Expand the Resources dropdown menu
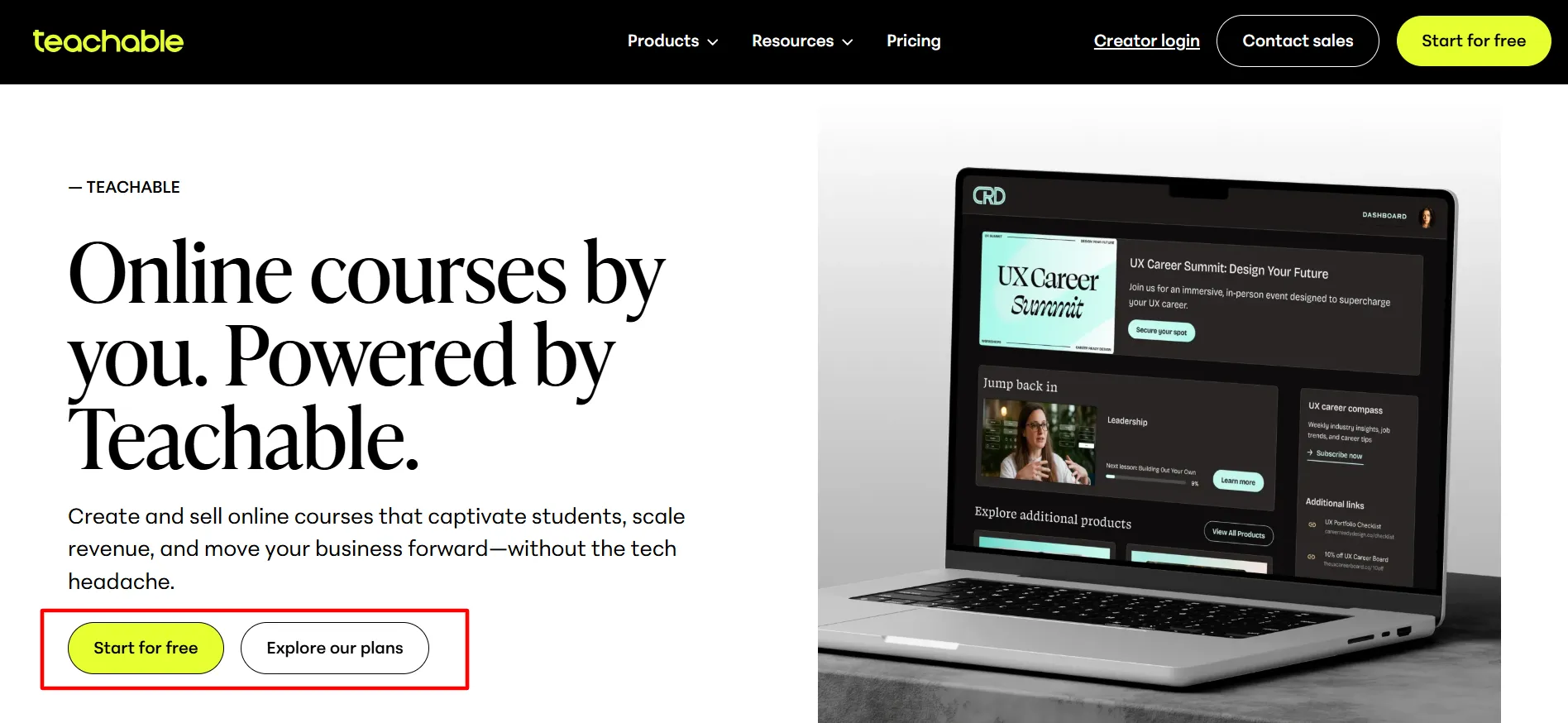The image size is (1568, 723). pyautogui.click(x=802, y=41)
